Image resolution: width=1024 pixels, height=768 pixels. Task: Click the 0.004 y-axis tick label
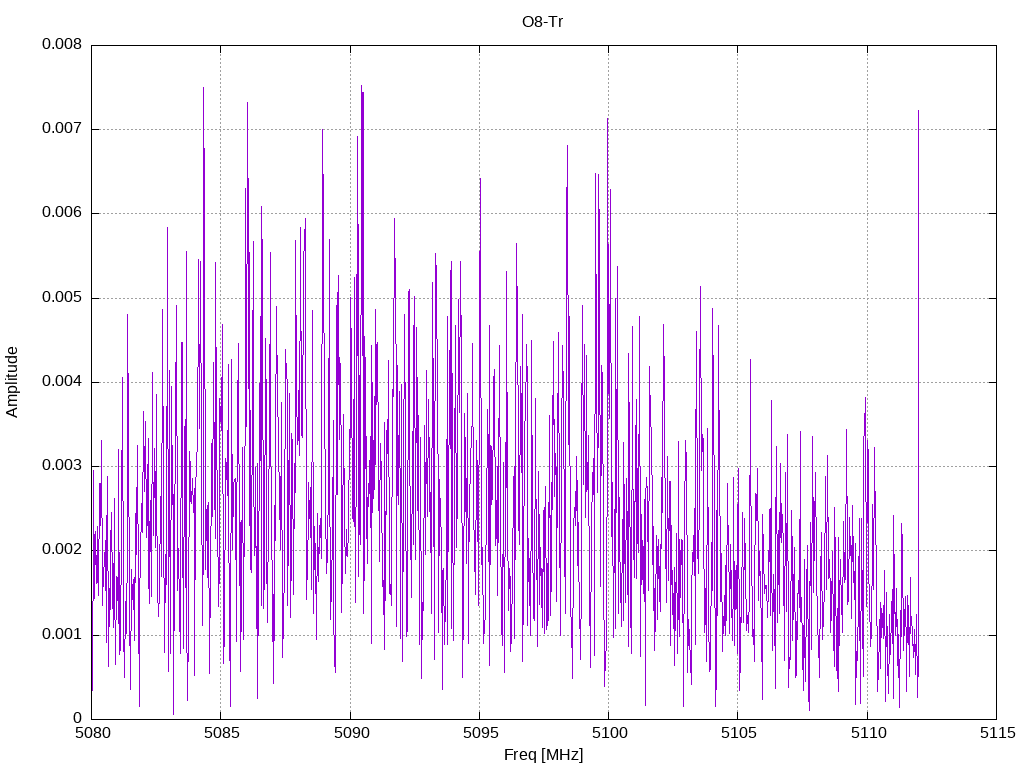(x=62, y=382)
